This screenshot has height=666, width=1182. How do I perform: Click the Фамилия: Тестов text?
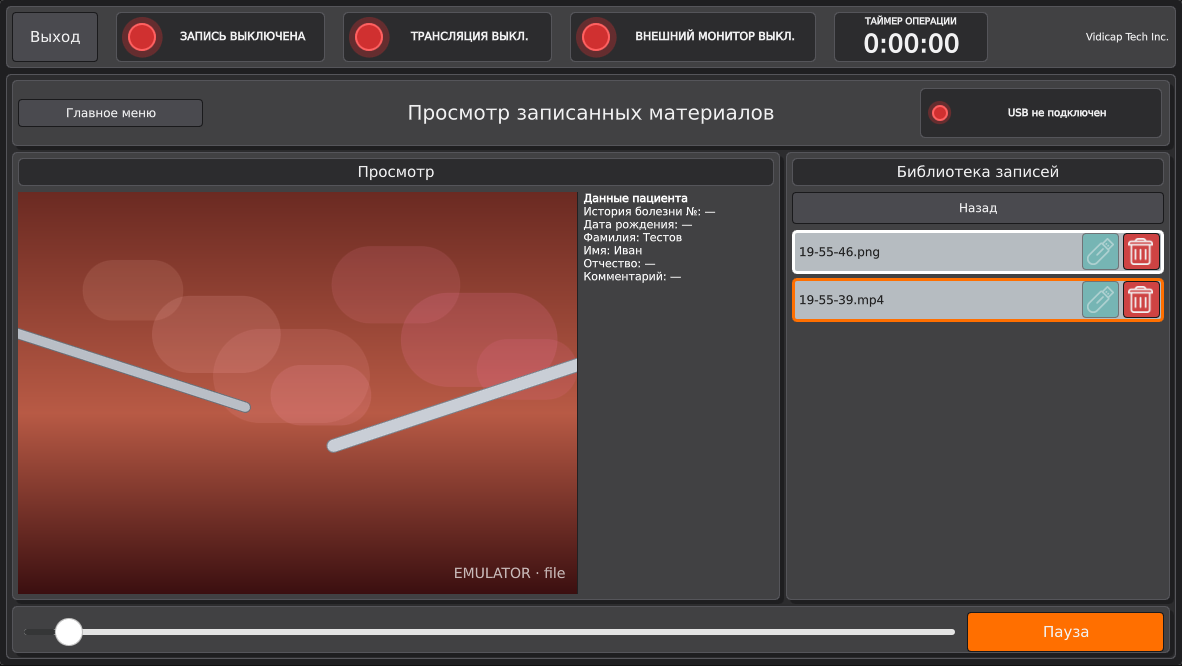pos(632,238)
